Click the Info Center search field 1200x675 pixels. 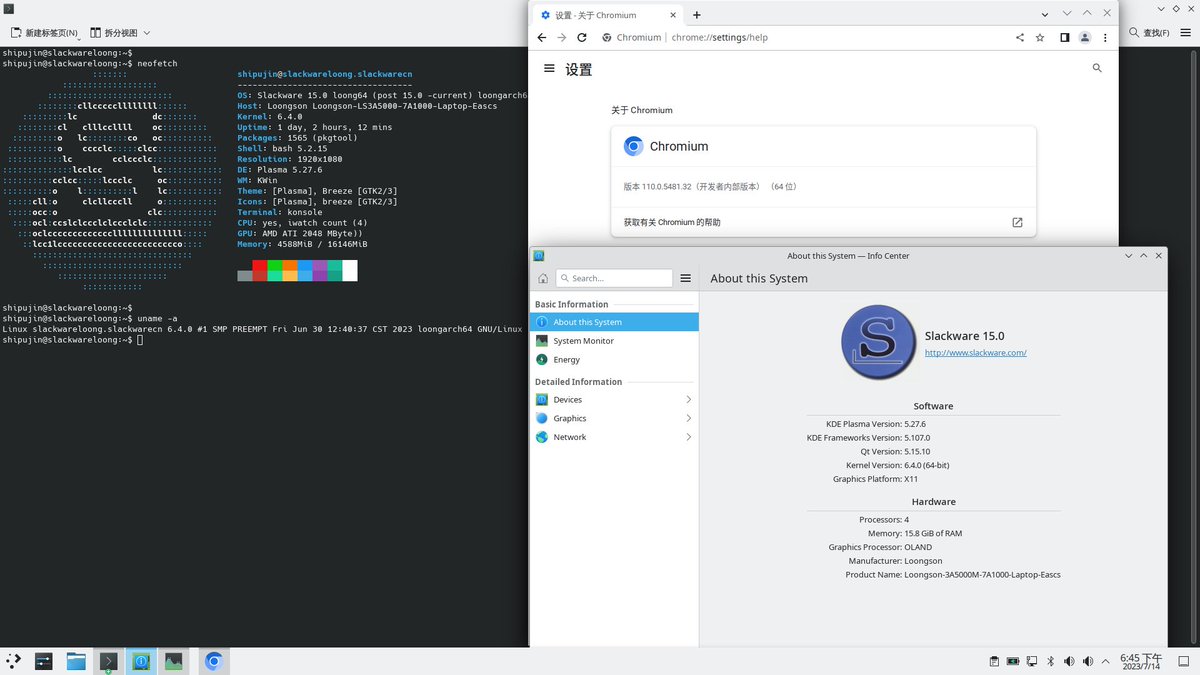[x=614, y=278]
